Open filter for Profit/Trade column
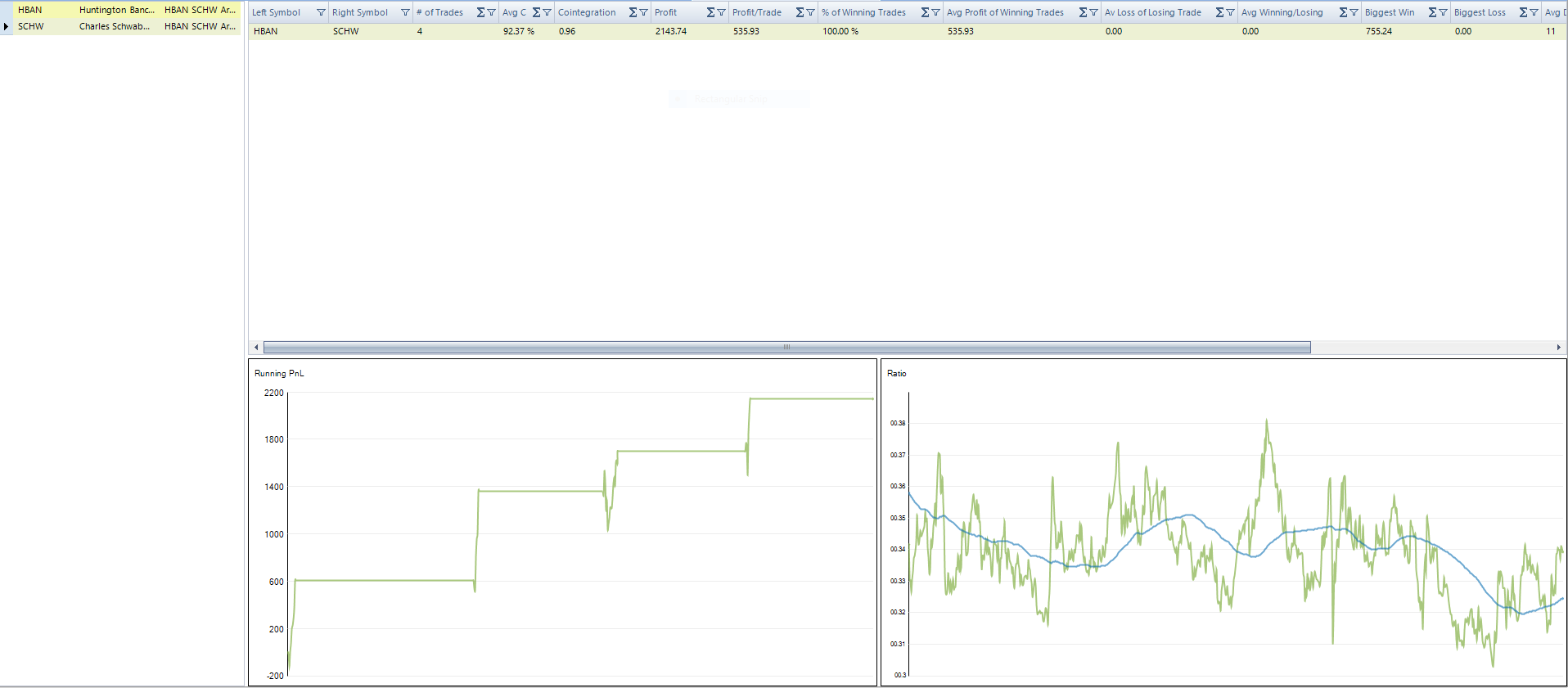Image resolution: width=1568 pixels, height=688 pixels. click(810, 12)
